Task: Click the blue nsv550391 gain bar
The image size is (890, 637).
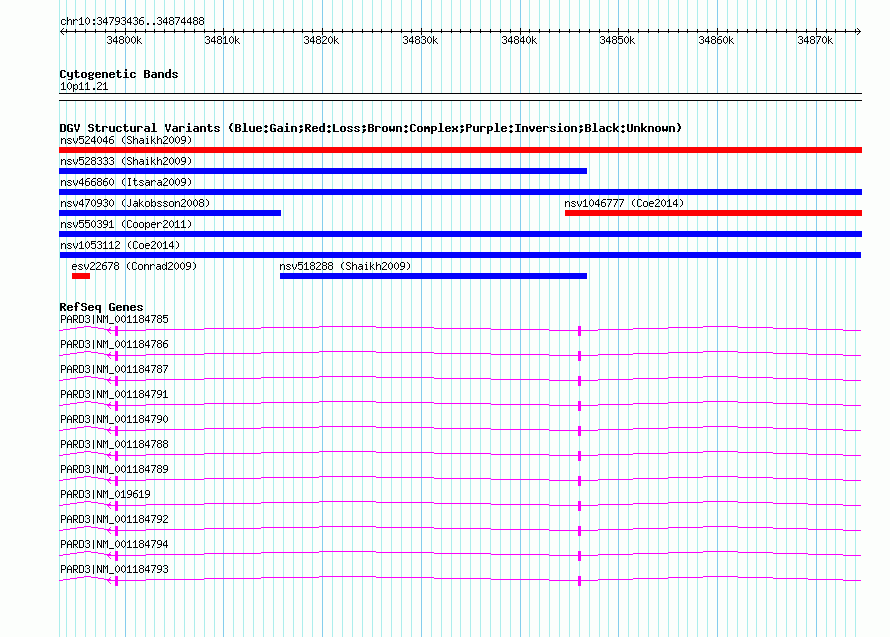Action: (460, 234)
